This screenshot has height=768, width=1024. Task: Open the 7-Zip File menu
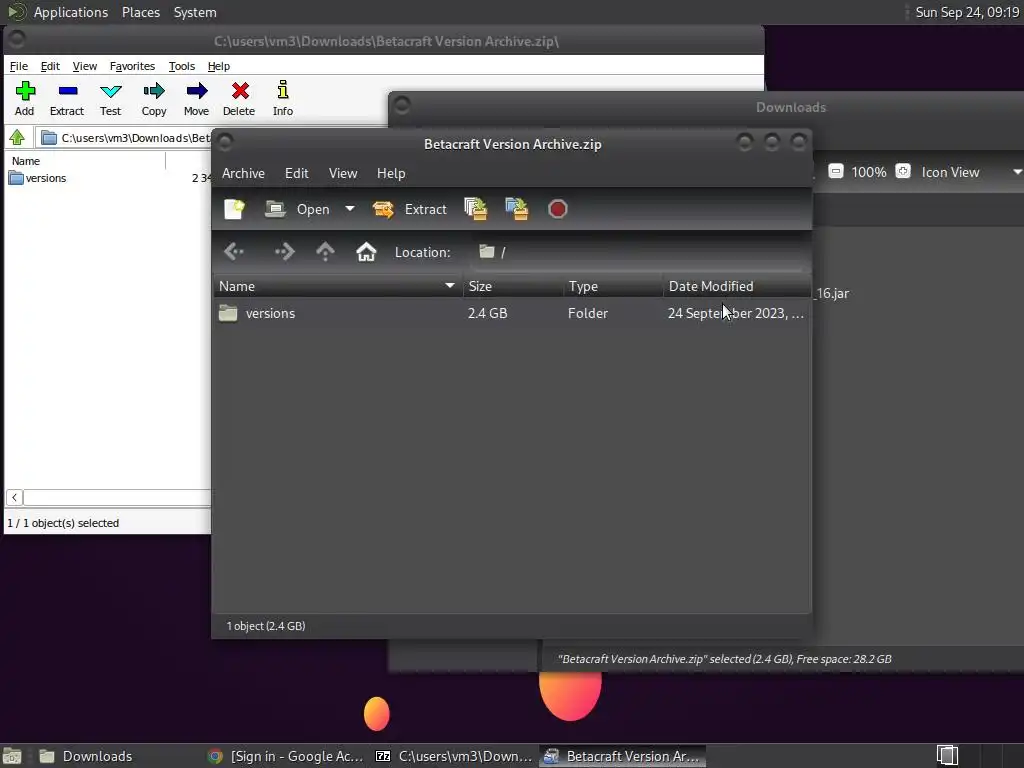coord(19,66)
